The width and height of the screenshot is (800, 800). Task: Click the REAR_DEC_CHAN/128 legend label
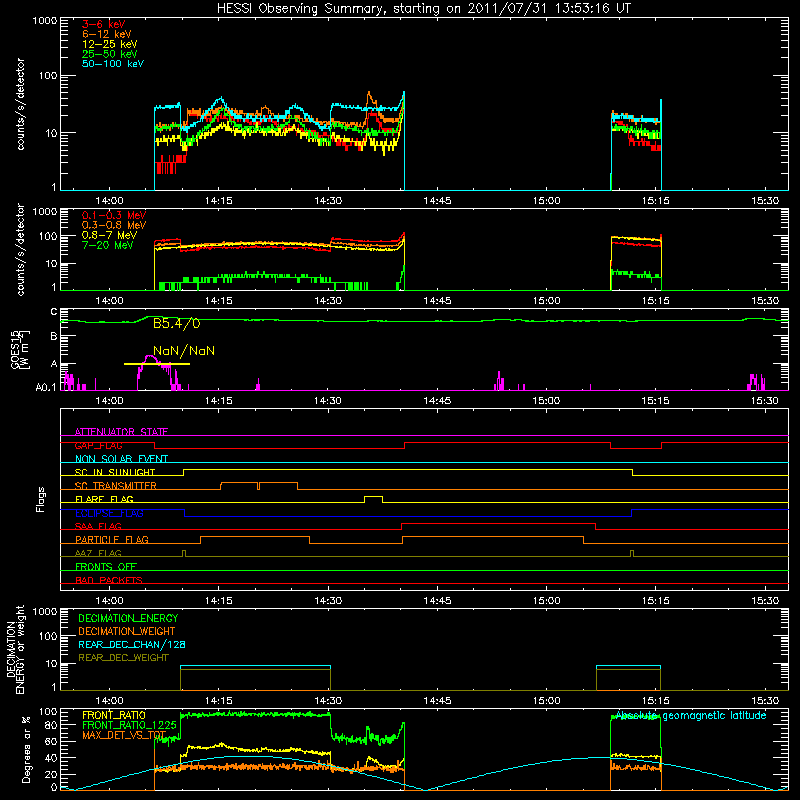pos(132,644)
